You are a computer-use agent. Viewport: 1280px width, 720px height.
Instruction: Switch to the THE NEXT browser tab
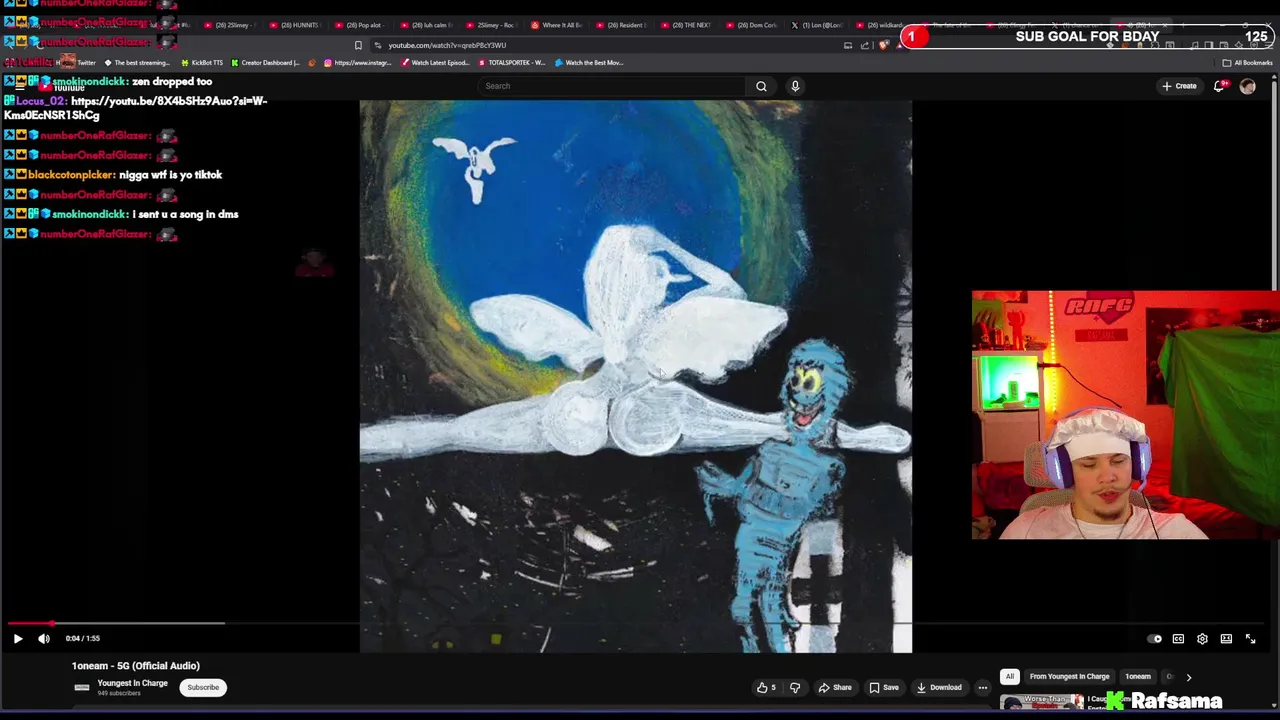click(x=687, y=25)
